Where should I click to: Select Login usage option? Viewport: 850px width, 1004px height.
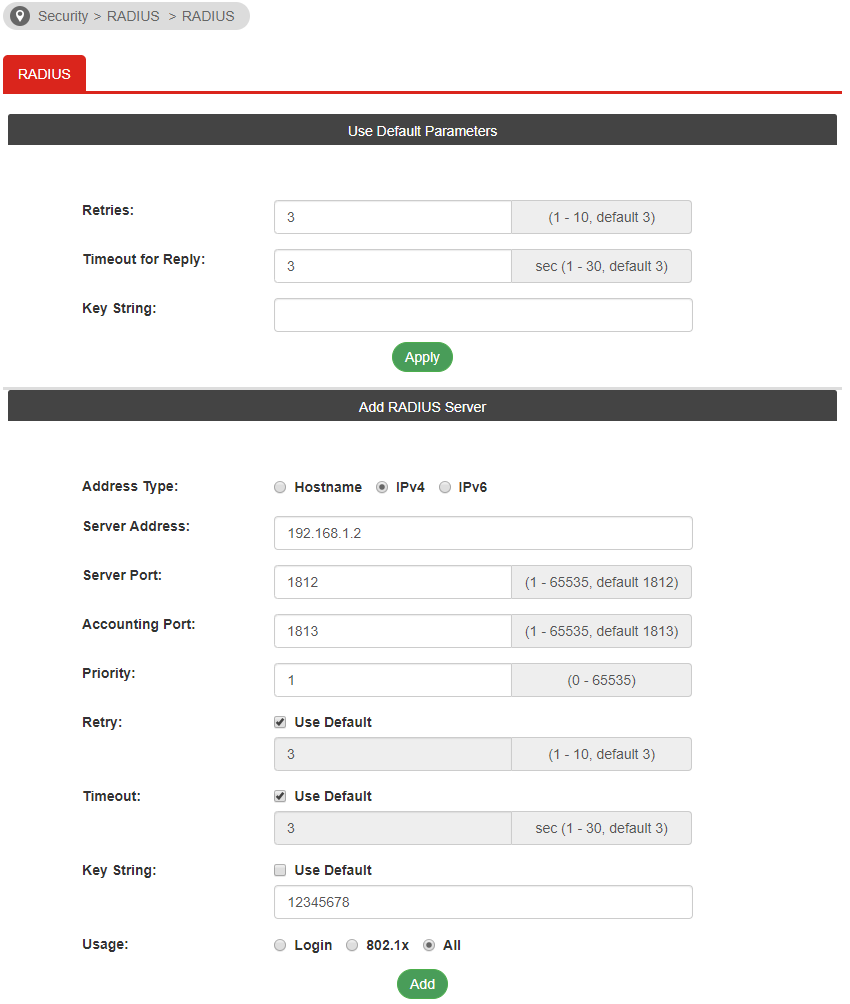pos(280,945)
